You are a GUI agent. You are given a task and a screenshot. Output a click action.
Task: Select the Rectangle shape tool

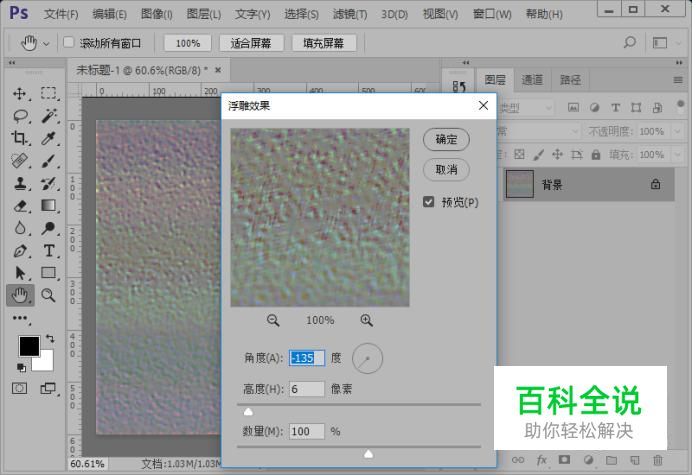tap(49, 273)
